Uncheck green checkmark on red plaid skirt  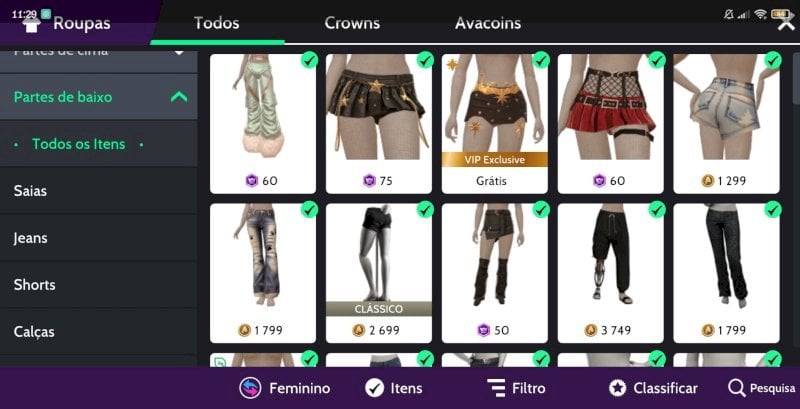pyautogui.click(x=657, y=60)
